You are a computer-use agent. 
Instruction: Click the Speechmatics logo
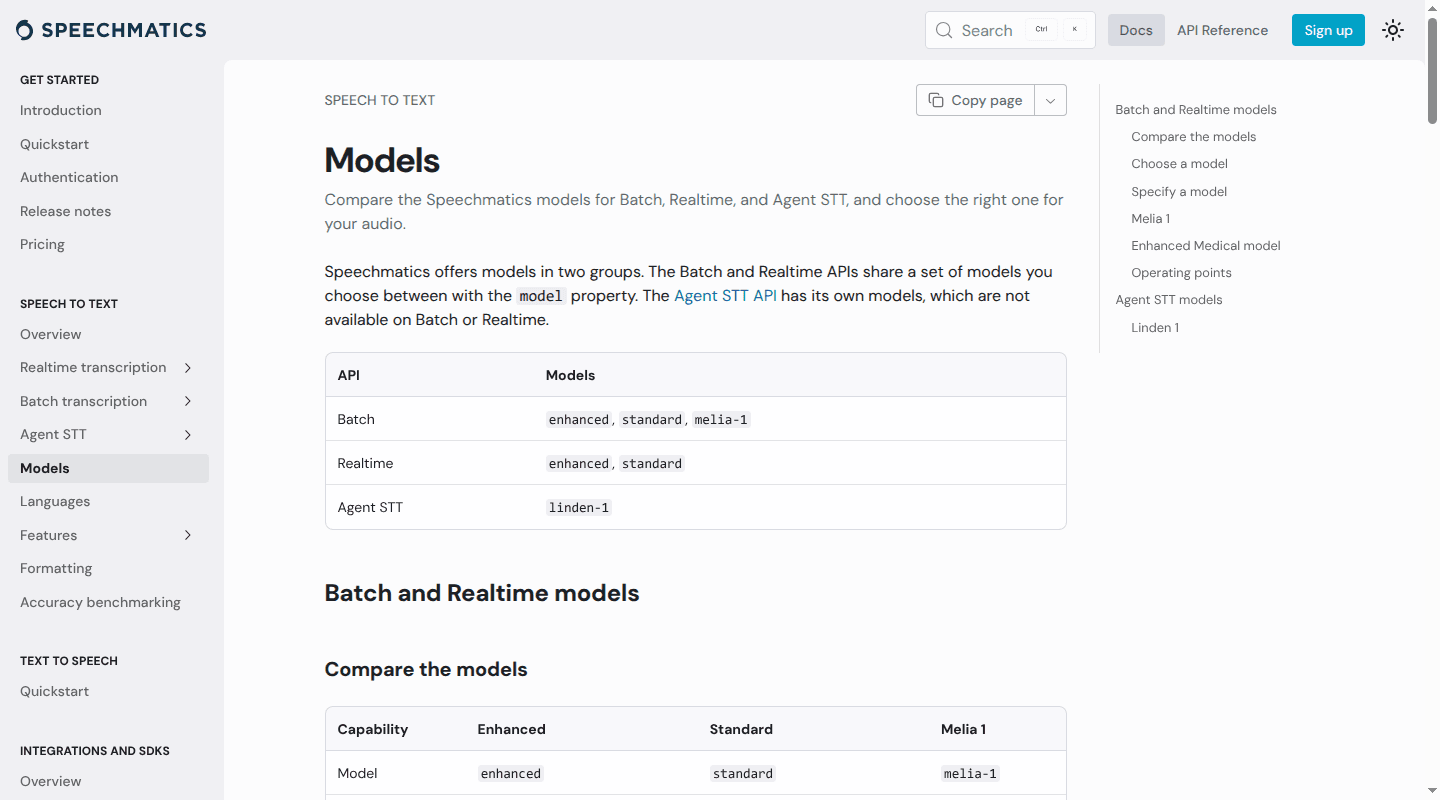coord(111,30)
